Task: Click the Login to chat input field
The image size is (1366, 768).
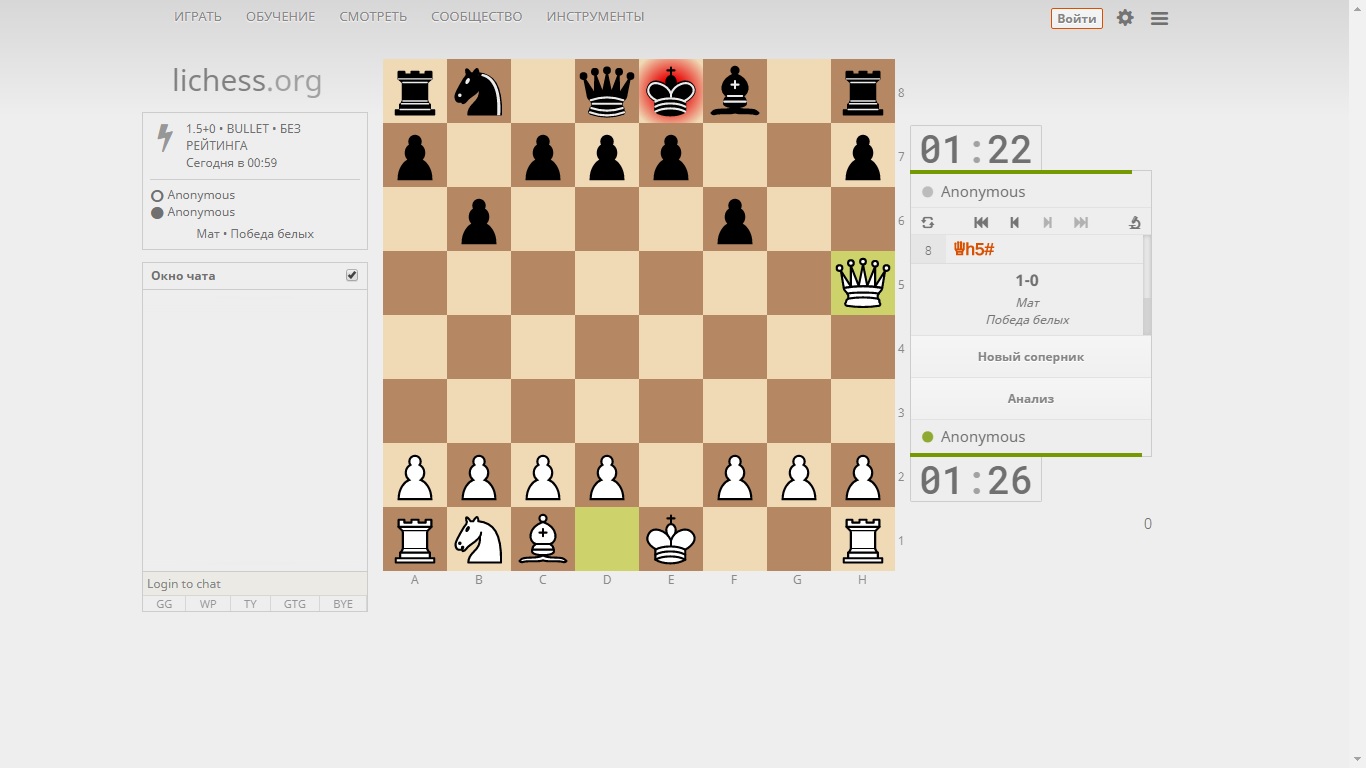Action: coord(254,584)
